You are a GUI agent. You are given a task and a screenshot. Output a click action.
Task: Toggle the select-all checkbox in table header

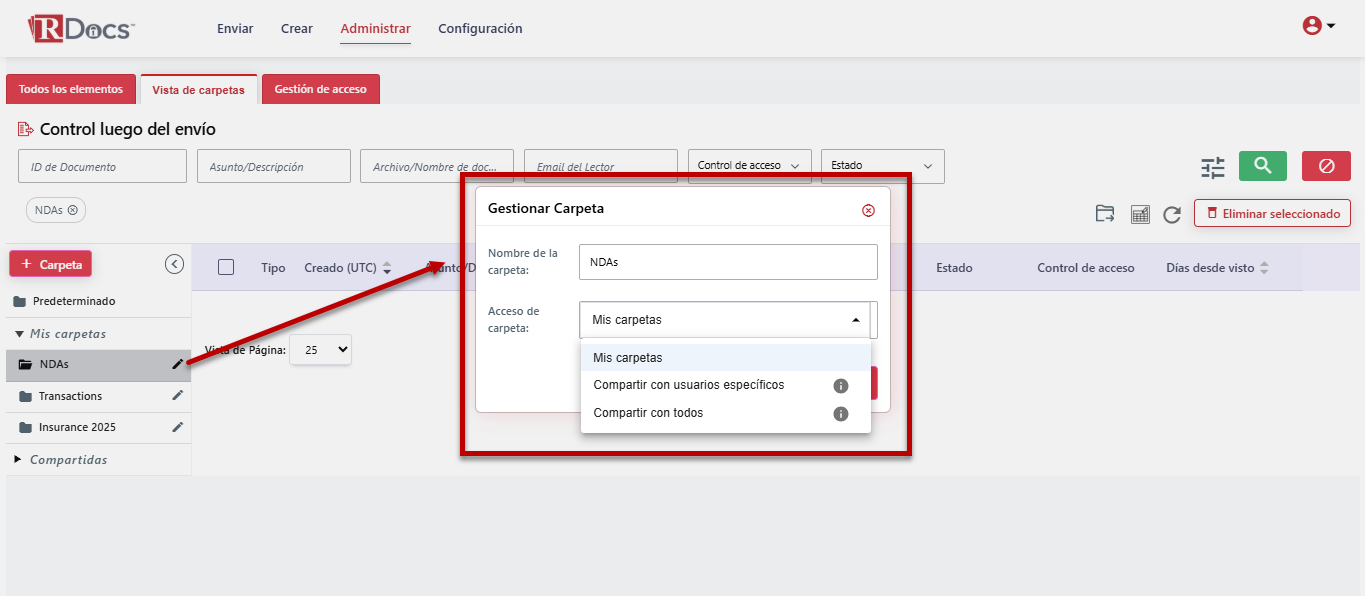(226, 267)
